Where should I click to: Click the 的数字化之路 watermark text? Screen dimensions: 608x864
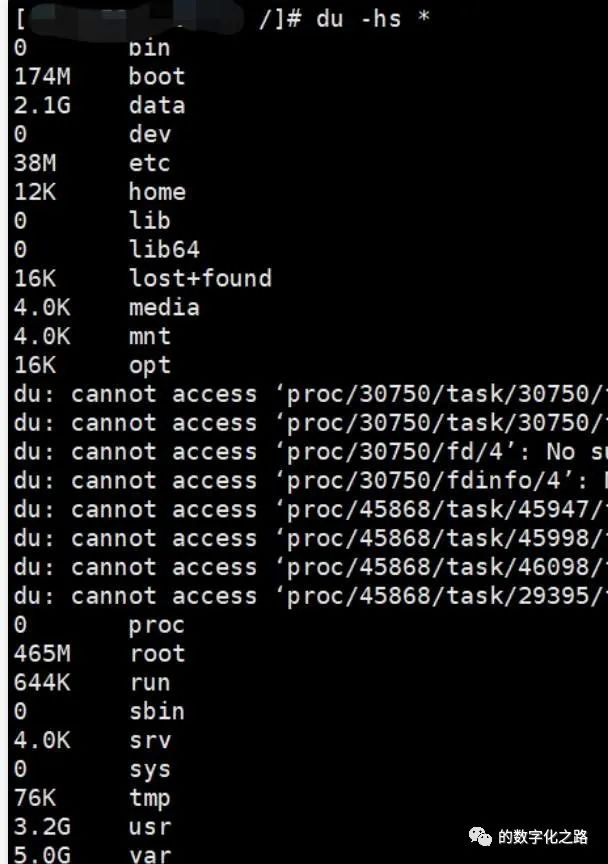[x=543, y=836]
